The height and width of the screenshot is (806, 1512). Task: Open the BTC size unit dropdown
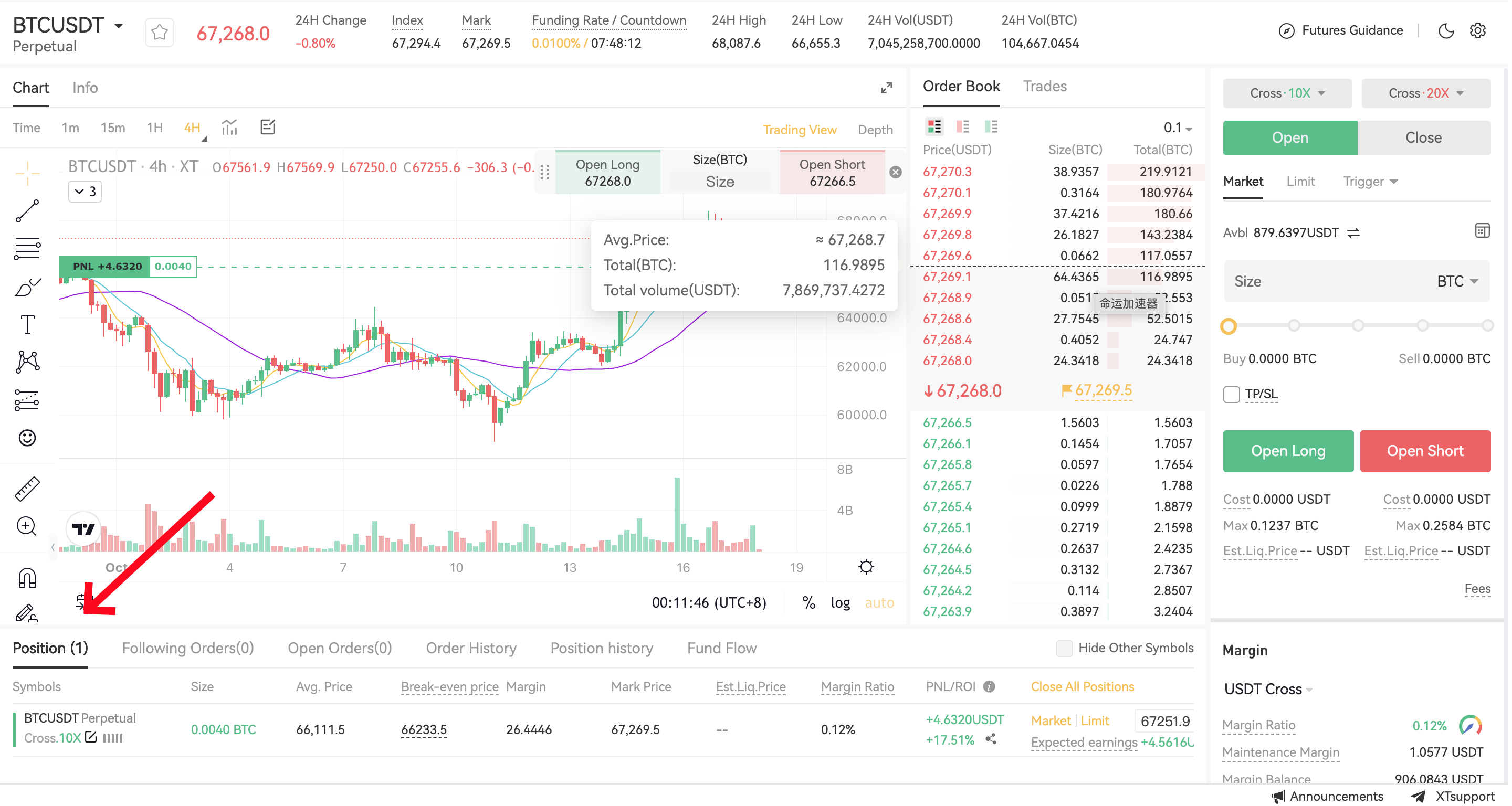click(1461, 282)
